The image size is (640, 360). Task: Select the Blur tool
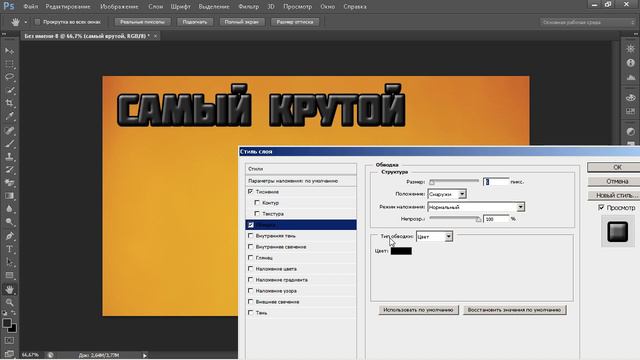9,209
